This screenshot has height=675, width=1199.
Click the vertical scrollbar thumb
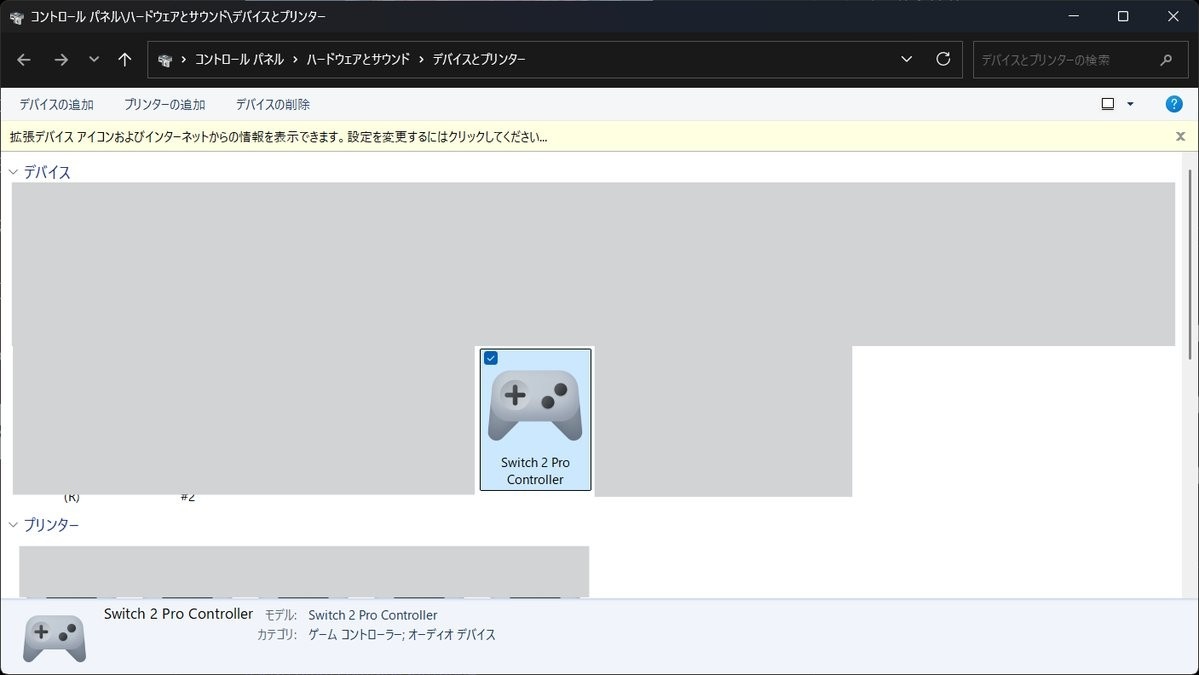1190,264
